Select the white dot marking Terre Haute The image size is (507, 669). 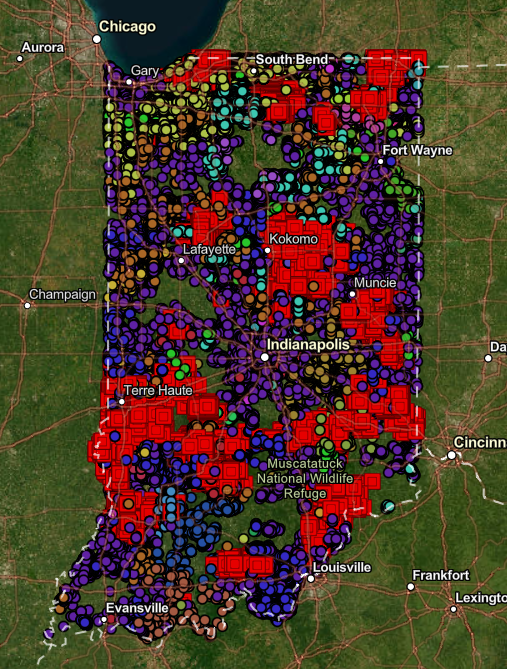122,402
